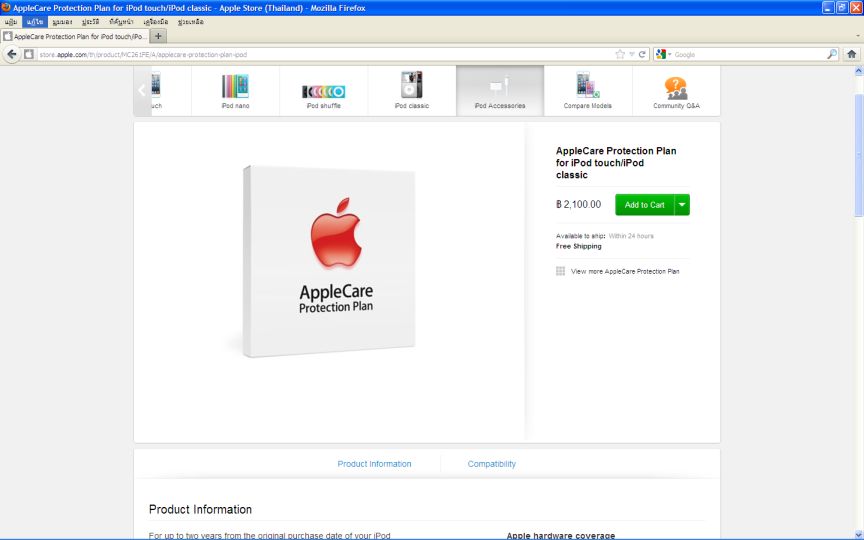The height and width of the screenshot is (540, 864).
Task: Open the iPod Accessories category
Action: click(x=499, y=90)
